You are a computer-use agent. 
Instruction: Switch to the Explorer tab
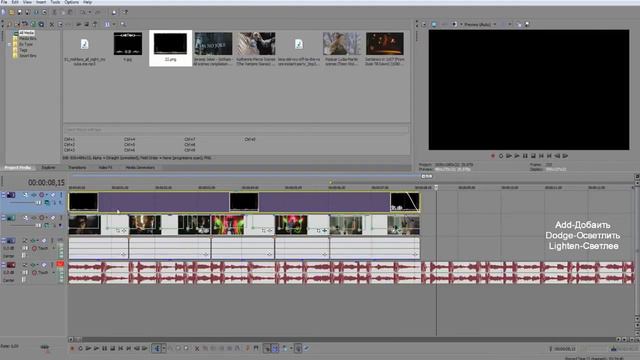tap(48, 167)
